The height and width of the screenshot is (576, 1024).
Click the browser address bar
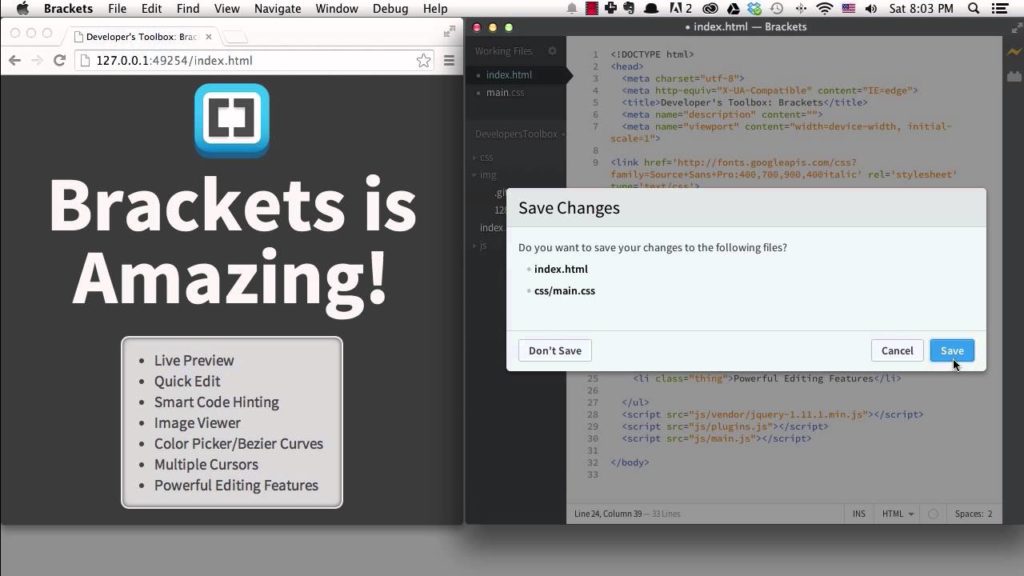click(255, 60)
